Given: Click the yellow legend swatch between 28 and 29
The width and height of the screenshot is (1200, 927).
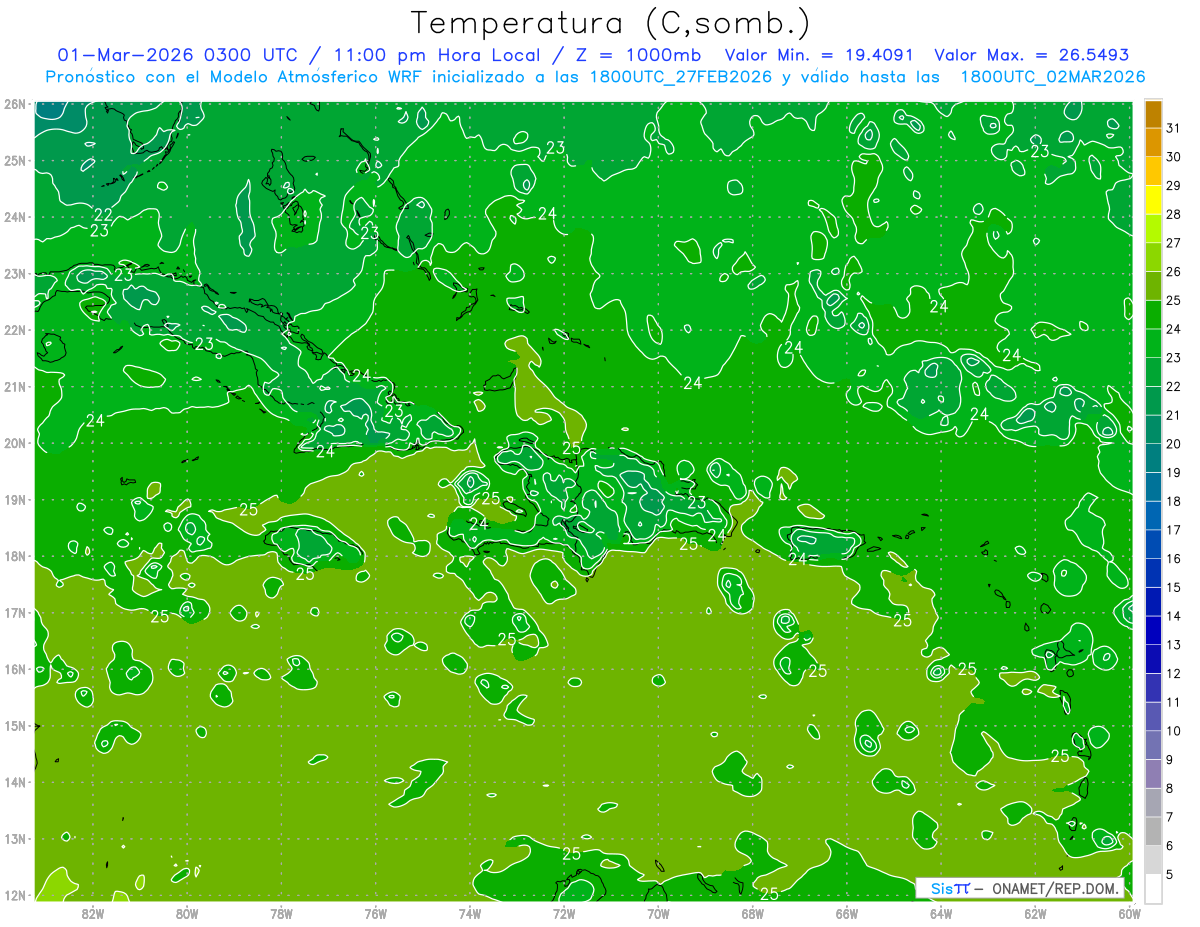Looking at the screenshot, I should [1153, 201].
